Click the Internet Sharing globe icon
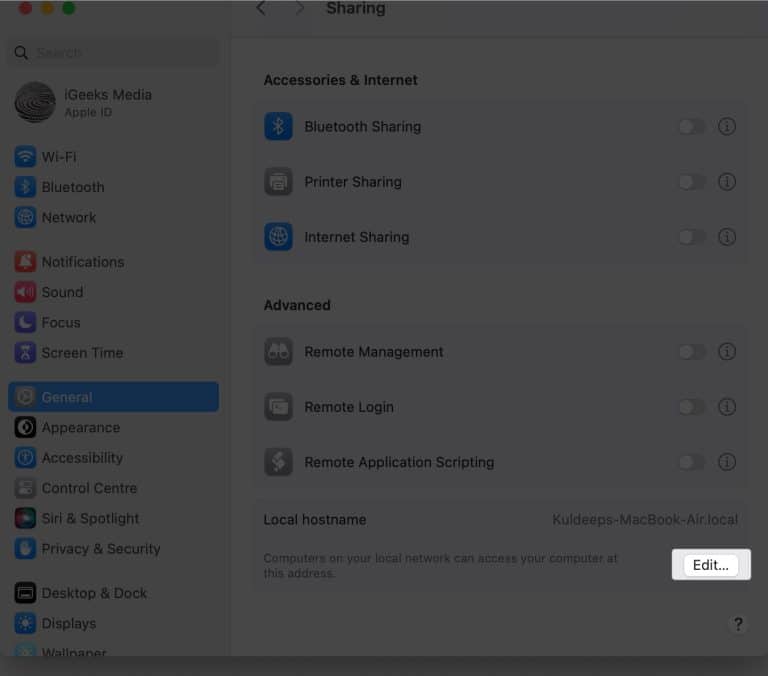This screenshot has width=768, height=676. (278, 237)
